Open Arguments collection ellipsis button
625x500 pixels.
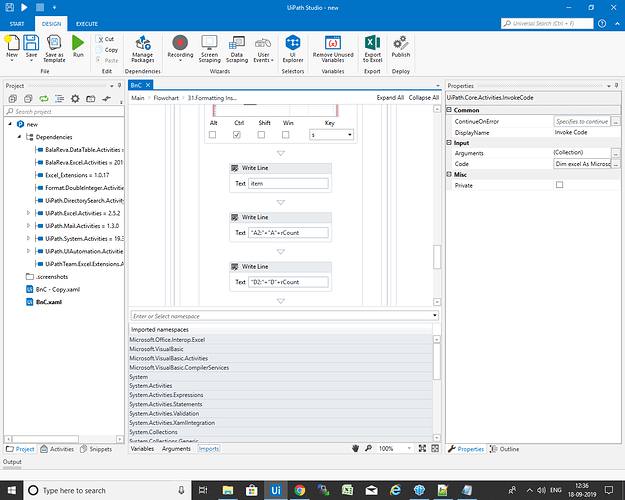[x=615, y=153]
